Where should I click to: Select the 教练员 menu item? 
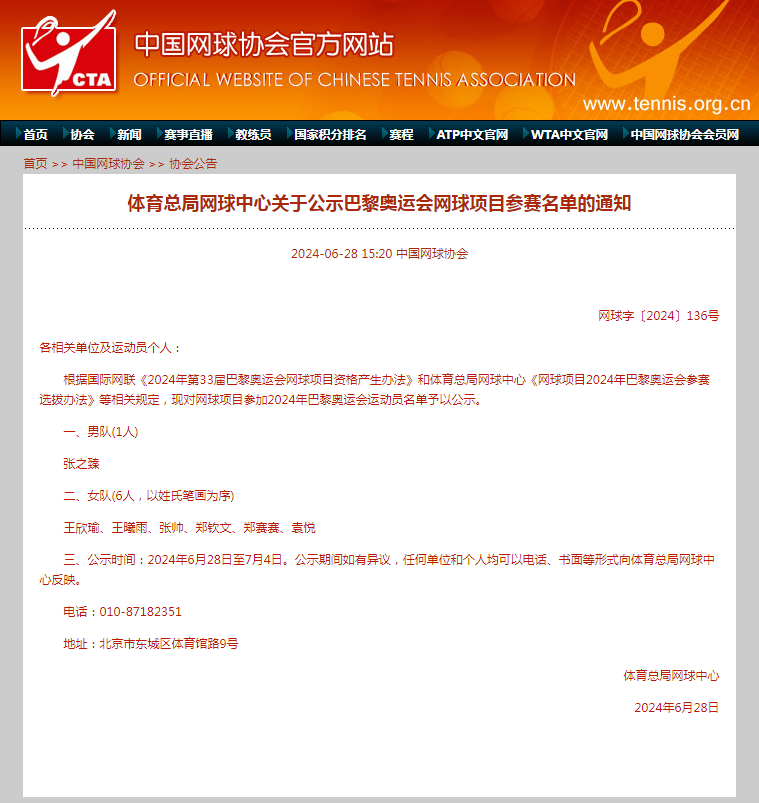coord(253,134)
